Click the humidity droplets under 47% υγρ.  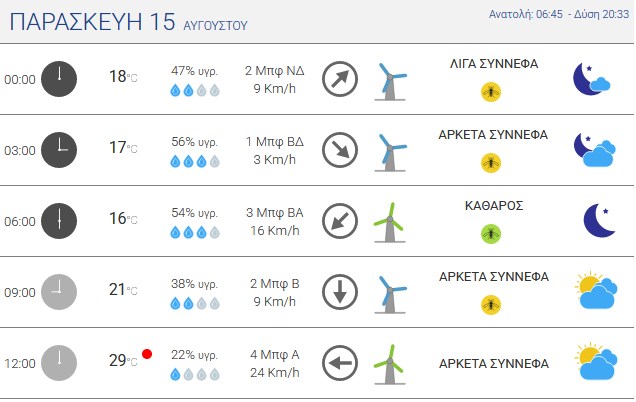click(x=195, y=90)
